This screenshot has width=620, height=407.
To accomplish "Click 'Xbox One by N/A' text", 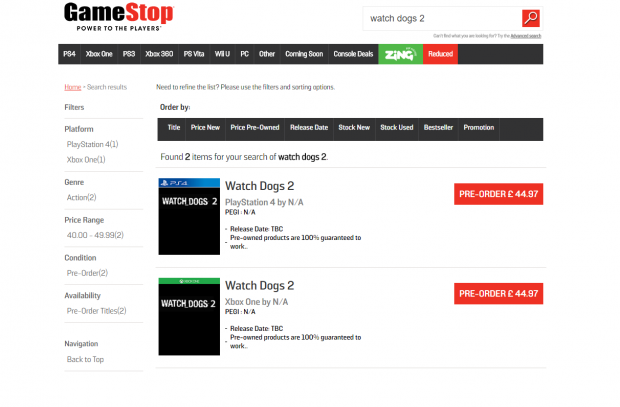I will (257, 302).
